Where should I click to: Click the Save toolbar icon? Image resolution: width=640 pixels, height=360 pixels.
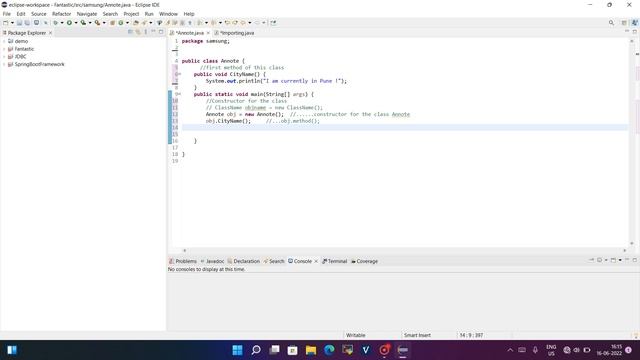pos(19,23)
